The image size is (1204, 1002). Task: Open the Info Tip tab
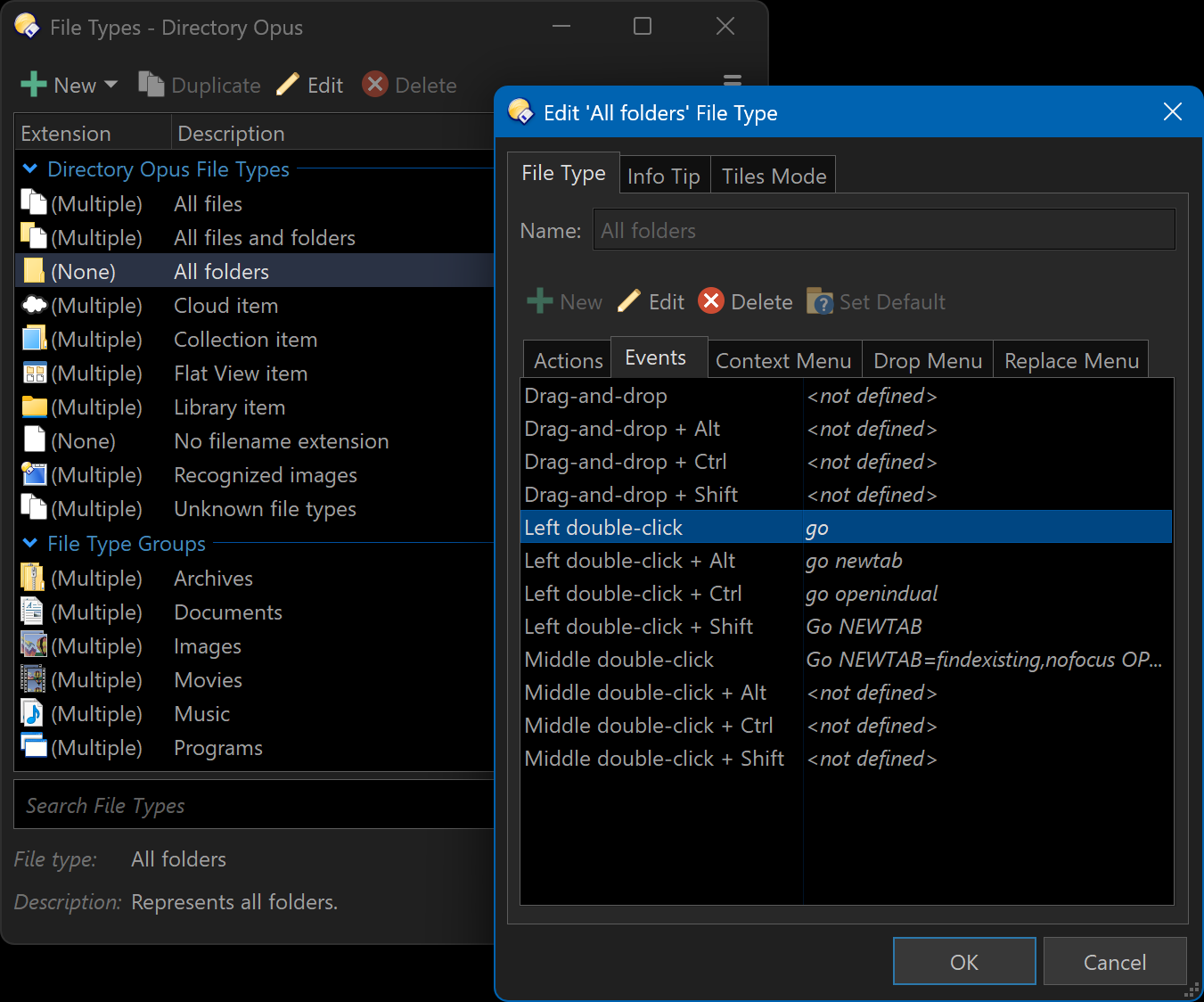664,177
